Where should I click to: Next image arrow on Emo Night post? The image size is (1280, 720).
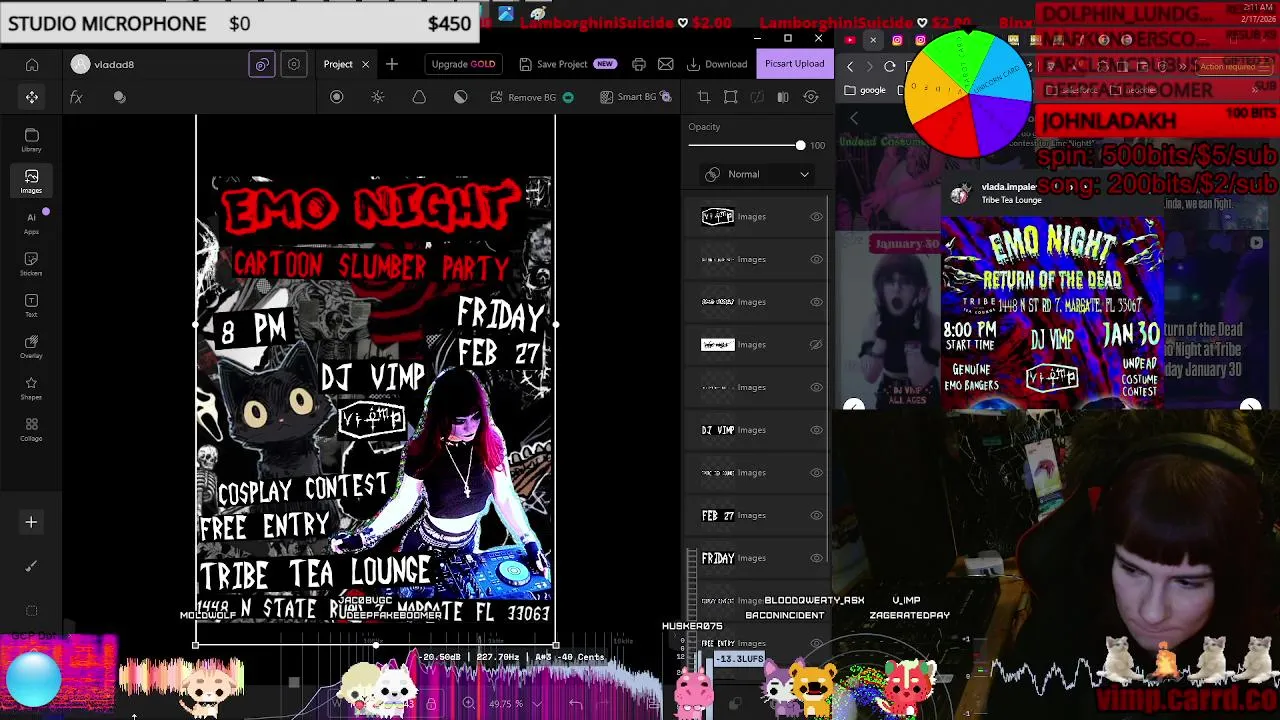tap(1250, 406)
